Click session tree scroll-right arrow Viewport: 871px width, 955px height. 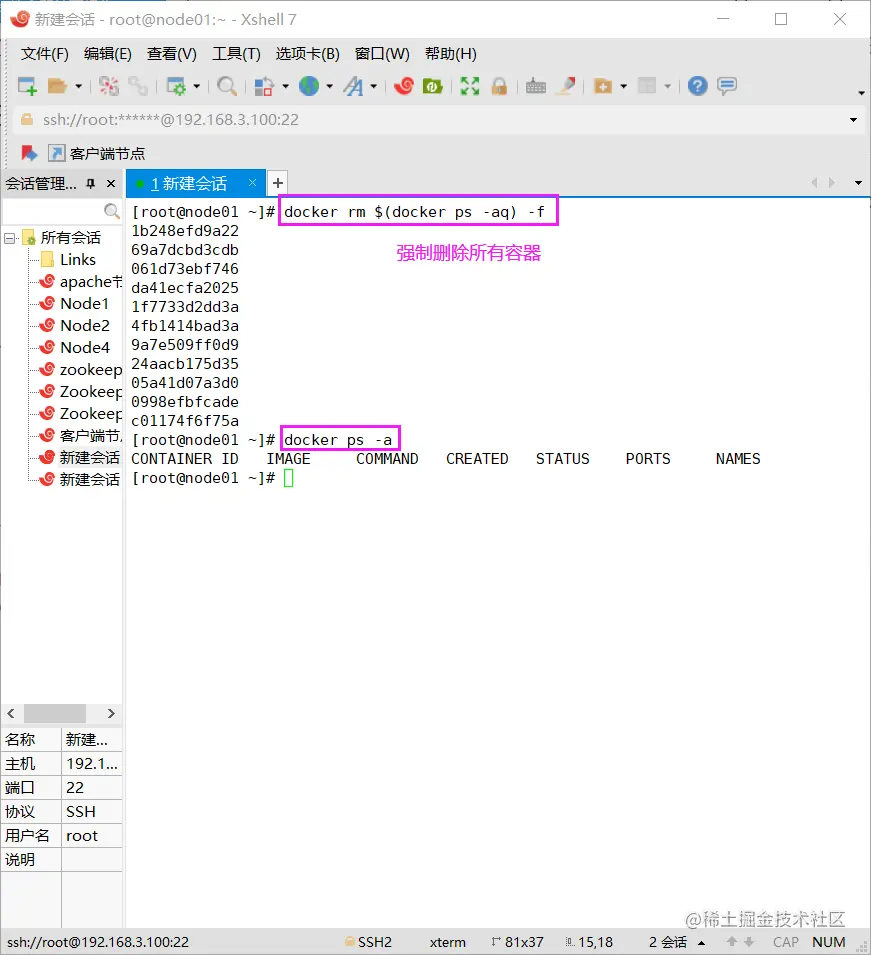[x=111, y=713]
